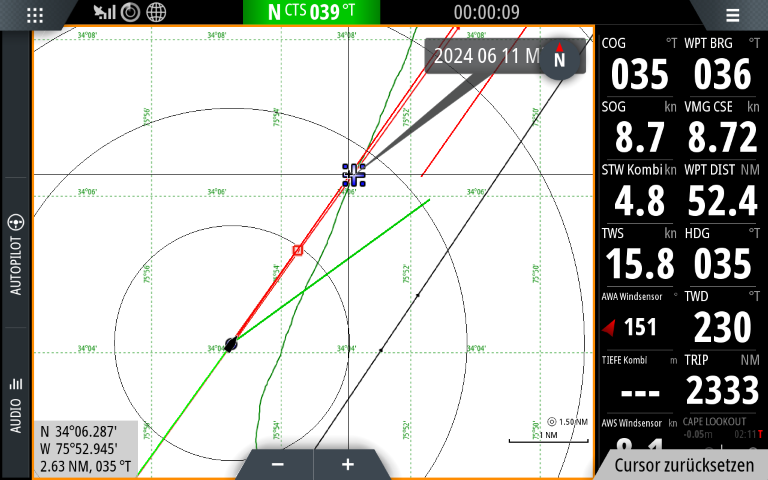Screen dimensions: 768x480
Task: Tap the globe status icon
Action: point(156,13)
